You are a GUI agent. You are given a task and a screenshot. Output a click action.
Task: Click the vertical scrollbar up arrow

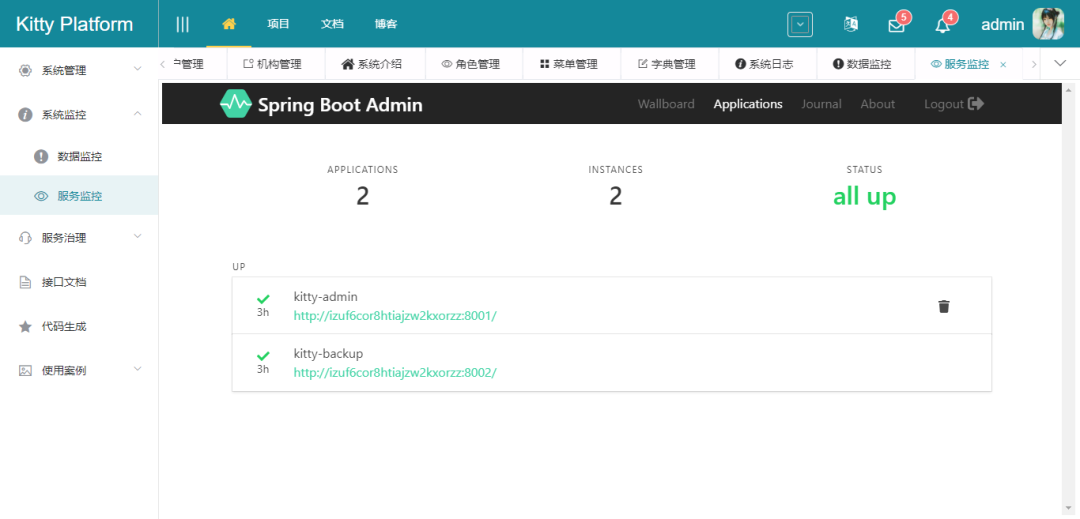(1069, 89)
